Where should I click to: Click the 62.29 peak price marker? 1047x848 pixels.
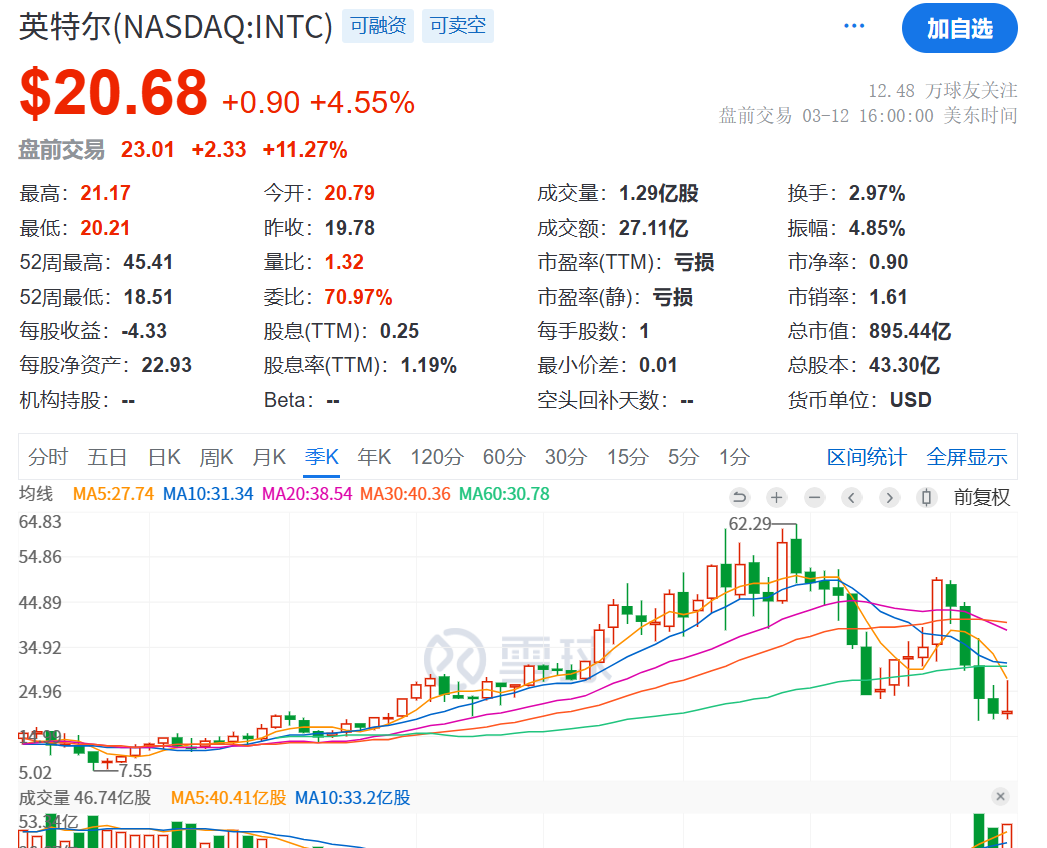coord(751,523)
